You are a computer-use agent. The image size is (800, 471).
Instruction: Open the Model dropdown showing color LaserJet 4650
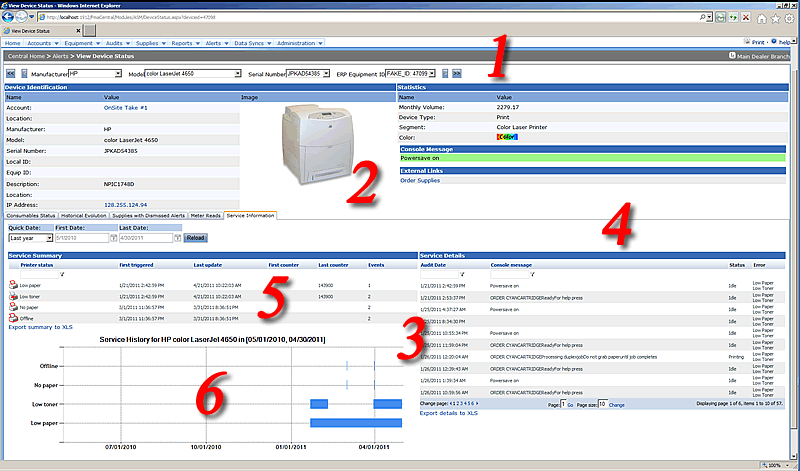click(x=193, y=73)
